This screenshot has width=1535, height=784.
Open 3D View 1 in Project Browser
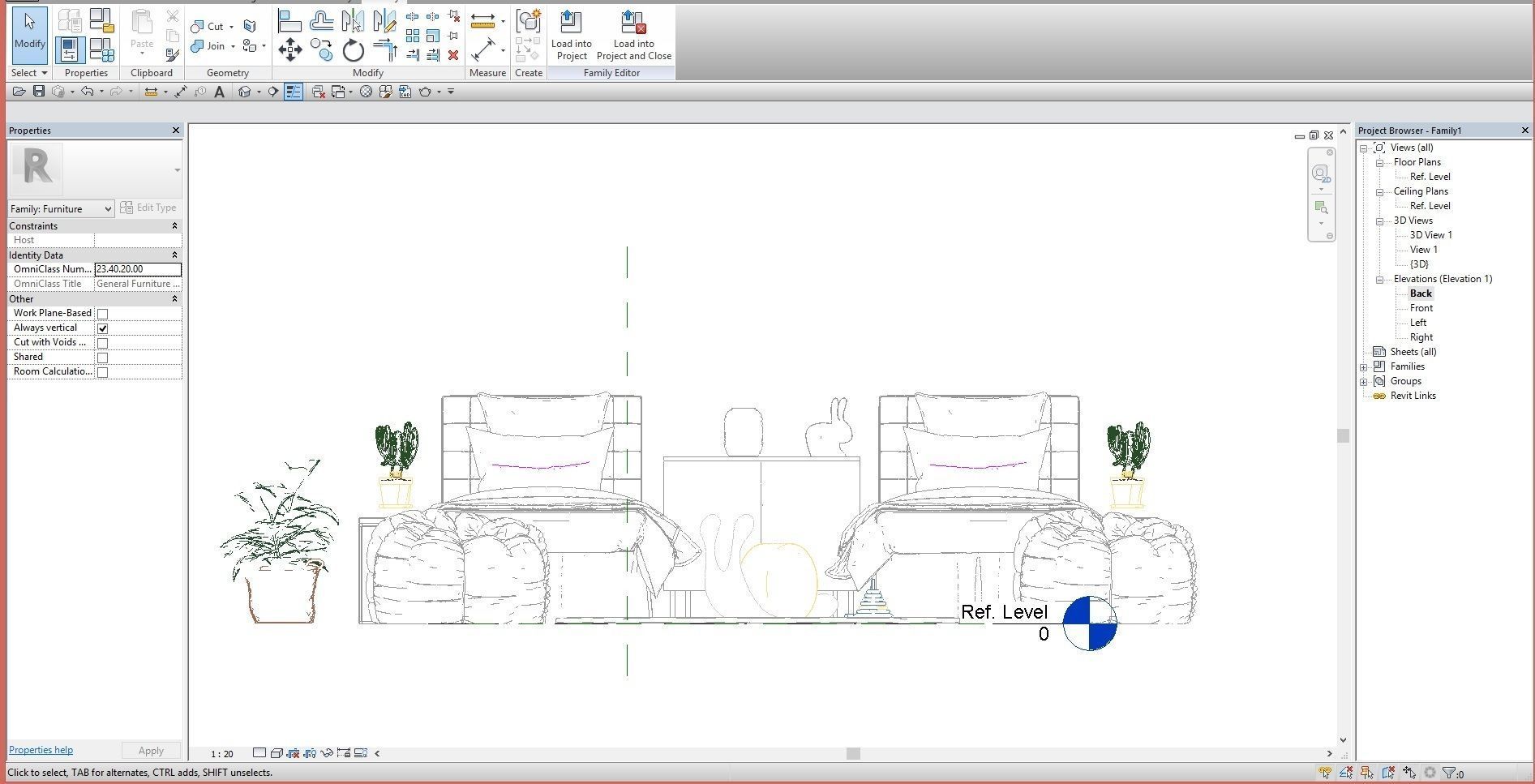pos(1430,235)
